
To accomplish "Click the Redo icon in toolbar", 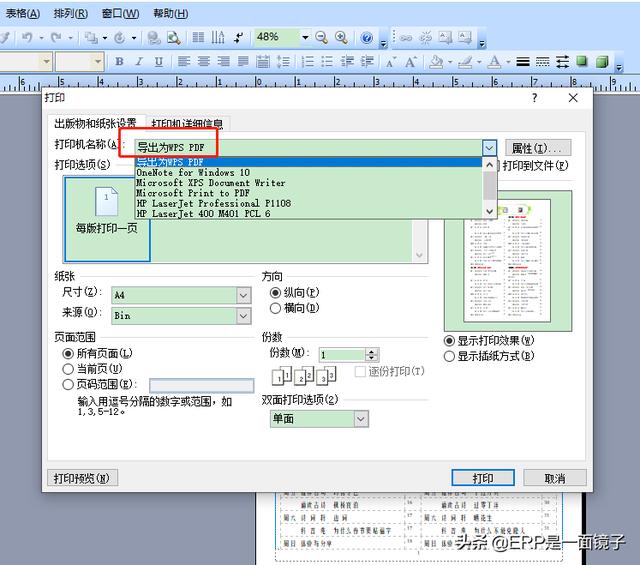I will tap(56, 38).
